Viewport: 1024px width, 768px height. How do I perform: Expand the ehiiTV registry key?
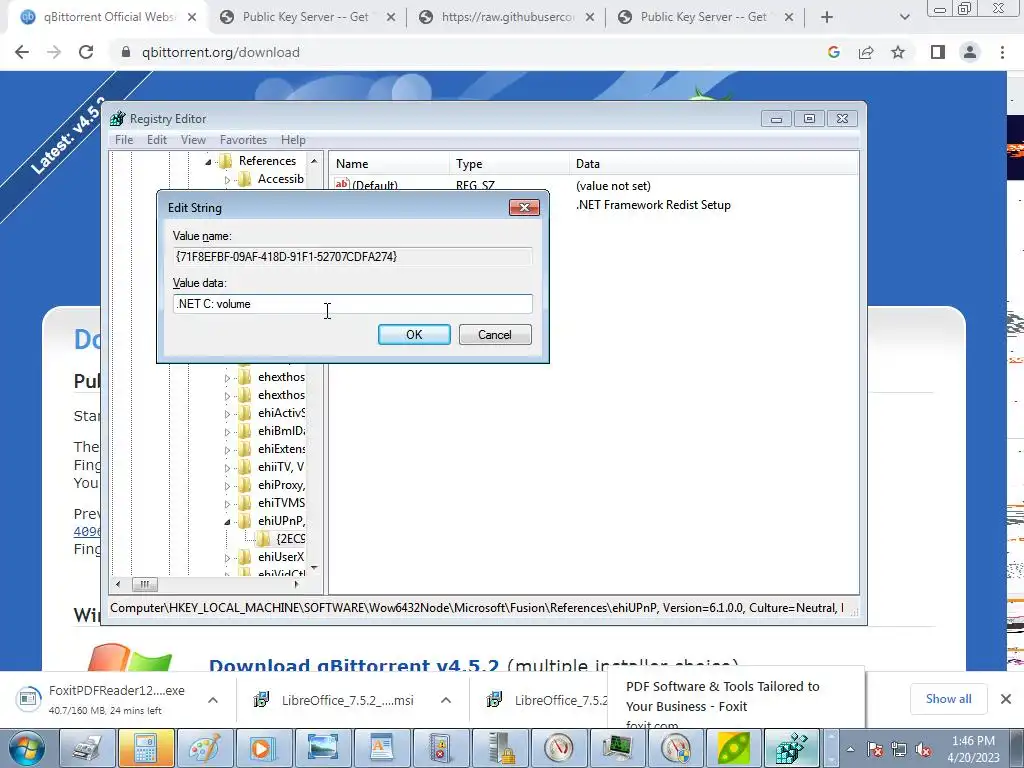pos(227,468)
